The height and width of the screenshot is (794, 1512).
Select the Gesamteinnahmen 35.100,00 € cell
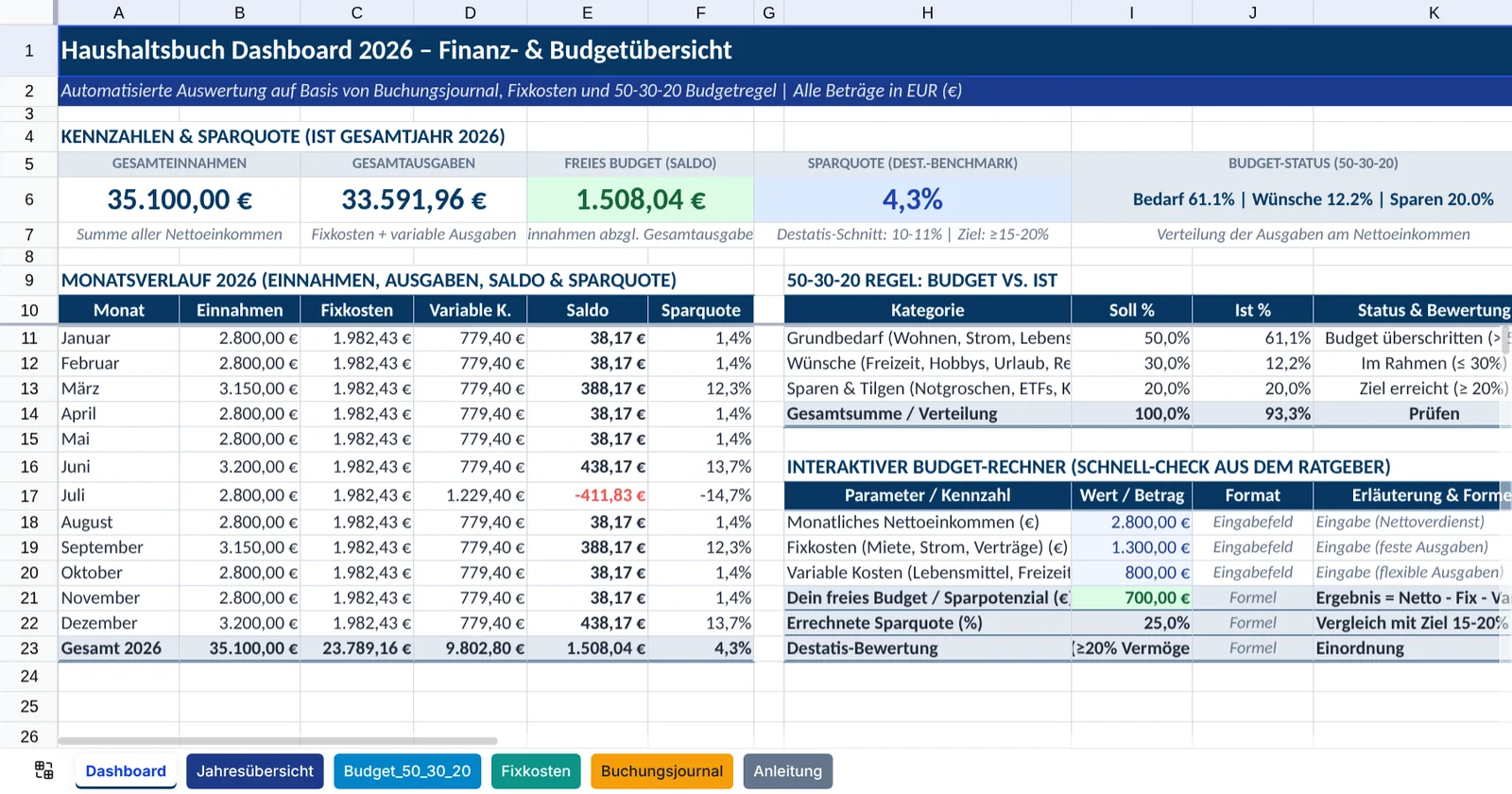click(180, 199)
